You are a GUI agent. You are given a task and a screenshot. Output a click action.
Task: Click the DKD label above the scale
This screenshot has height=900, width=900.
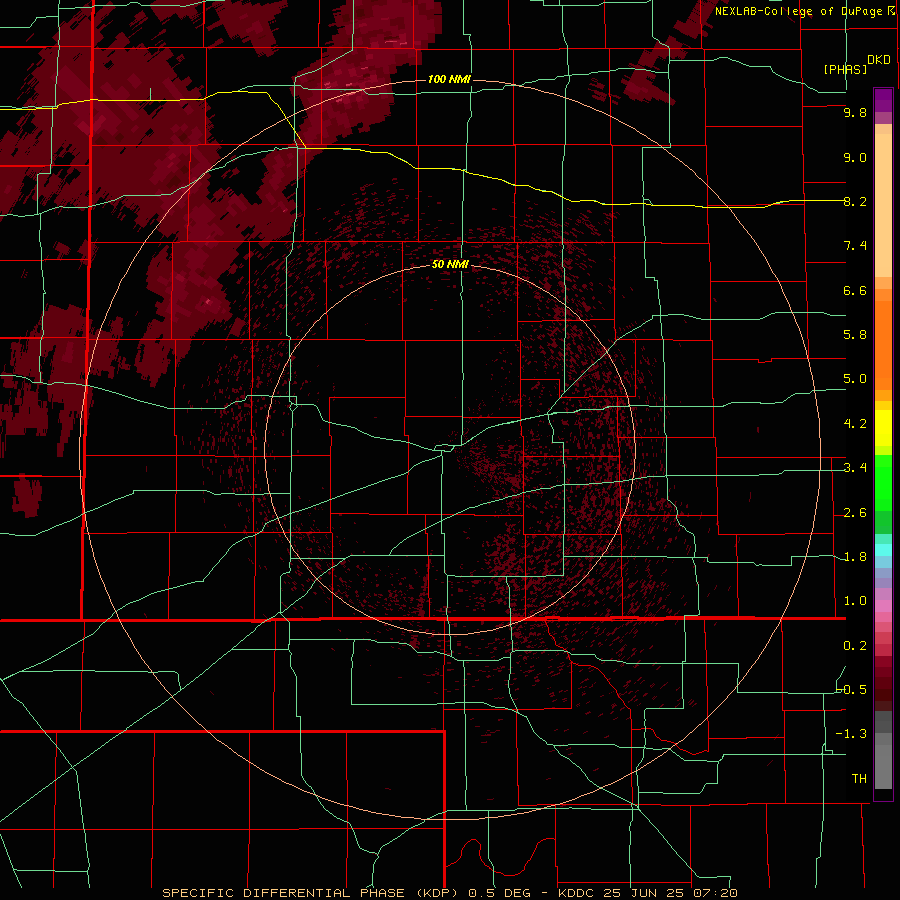[x=879, y=60]
